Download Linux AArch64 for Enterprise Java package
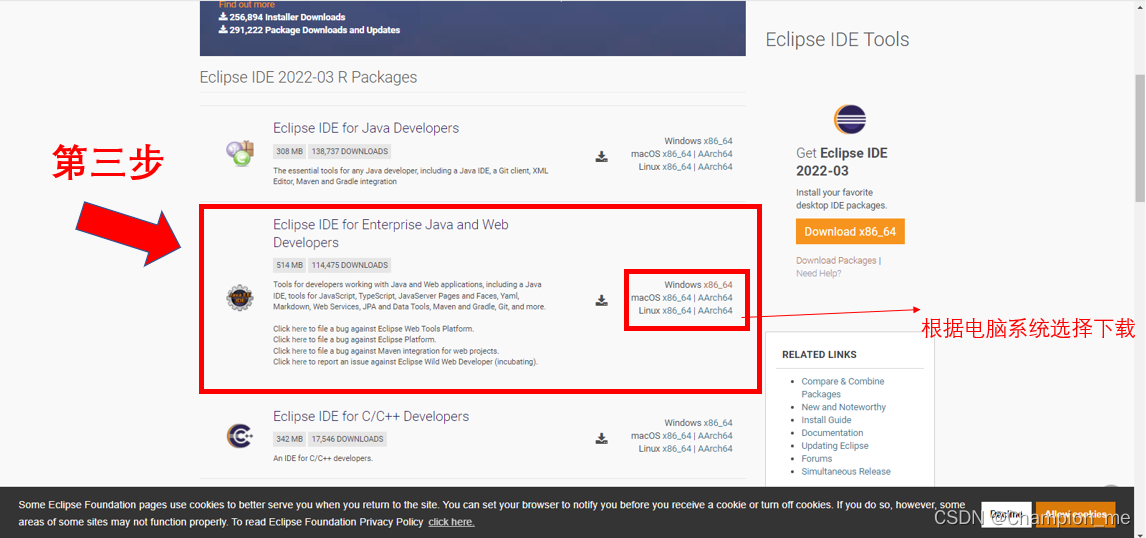The height and width of the screenshot is (538, 1146). (715, 311)
